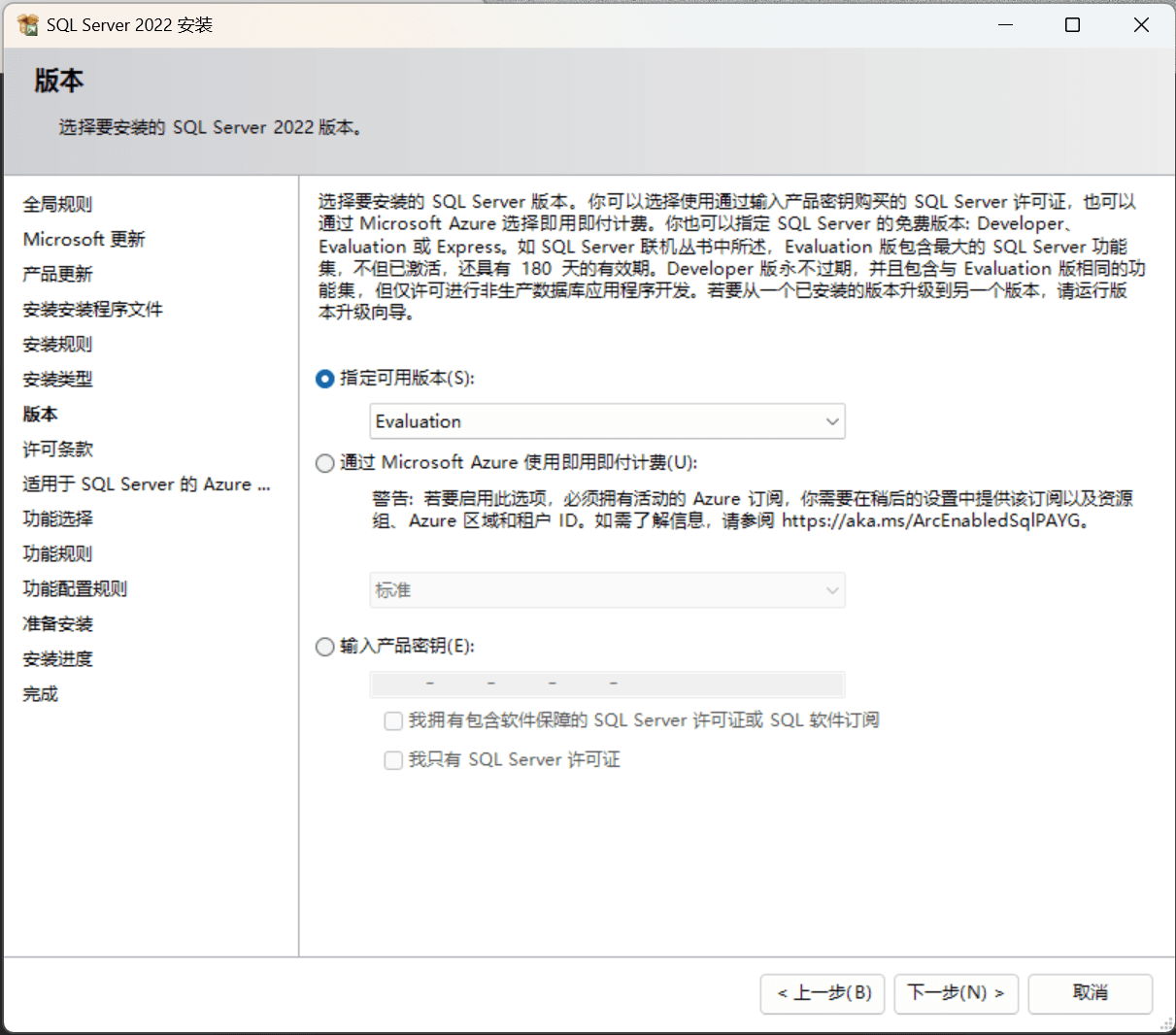Select 安装规则 step in sidebar

tap(57, 345)
